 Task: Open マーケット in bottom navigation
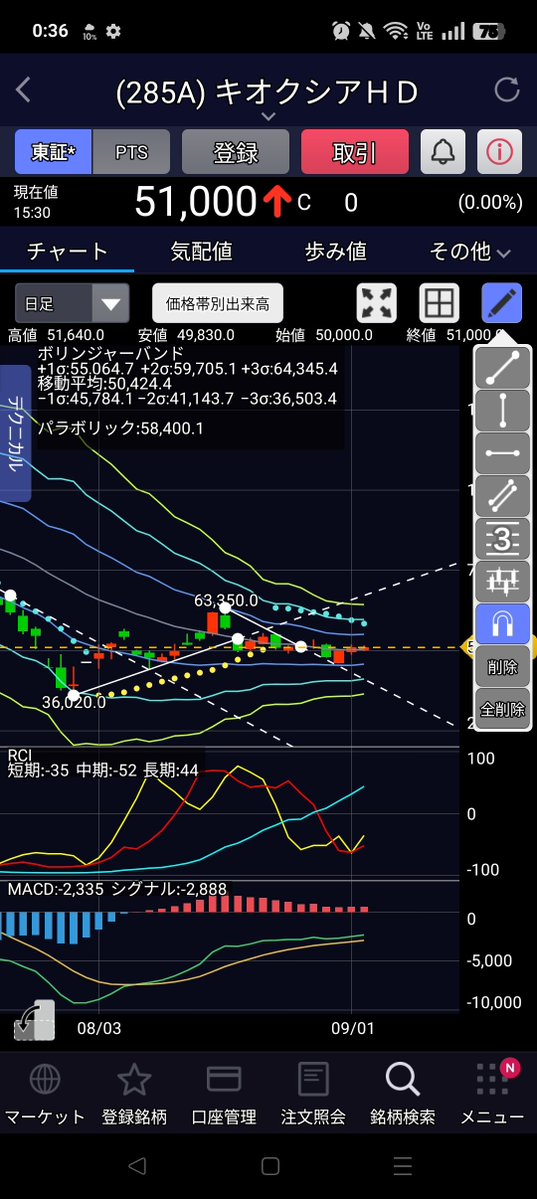tap(45, 1093)
